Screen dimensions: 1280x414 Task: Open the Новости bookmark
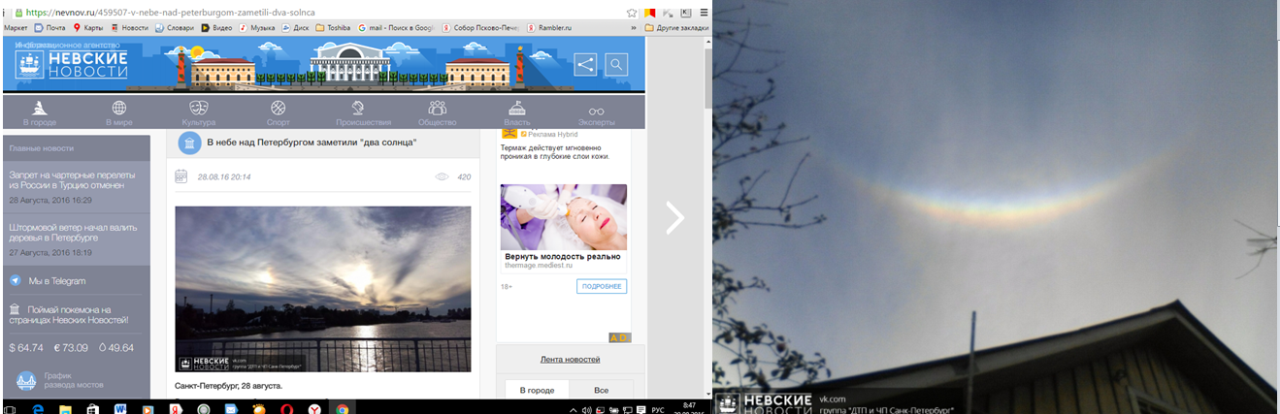point(130,28)
